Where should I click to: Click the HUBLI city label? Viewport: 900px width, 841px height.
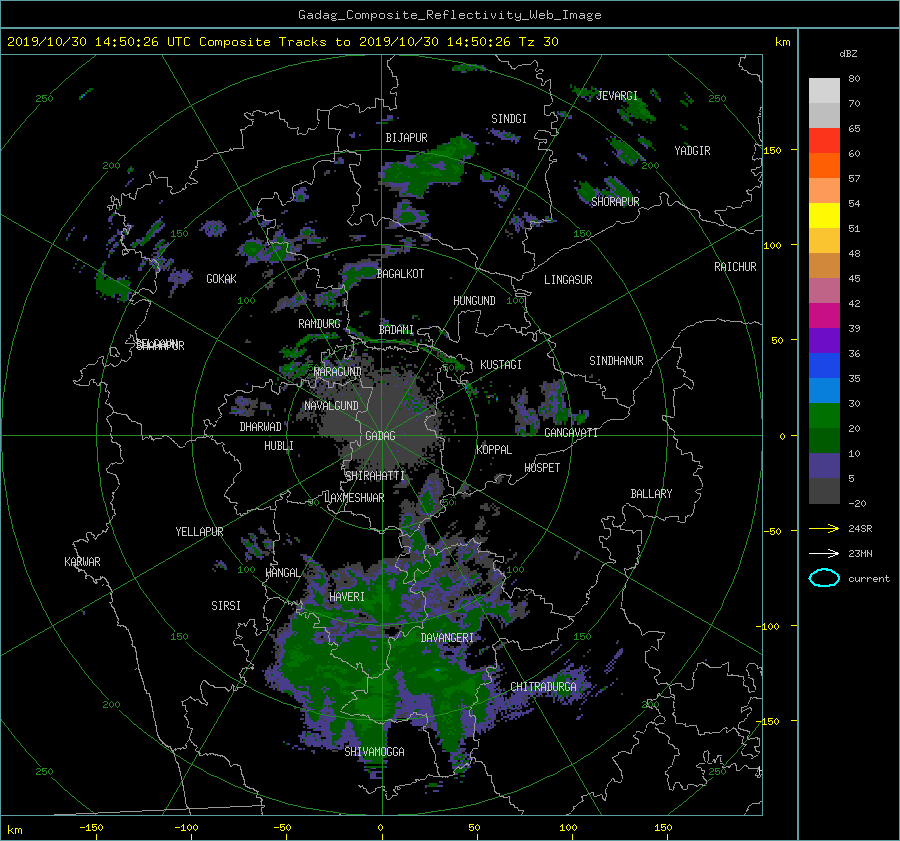click(x=279, y=446)
